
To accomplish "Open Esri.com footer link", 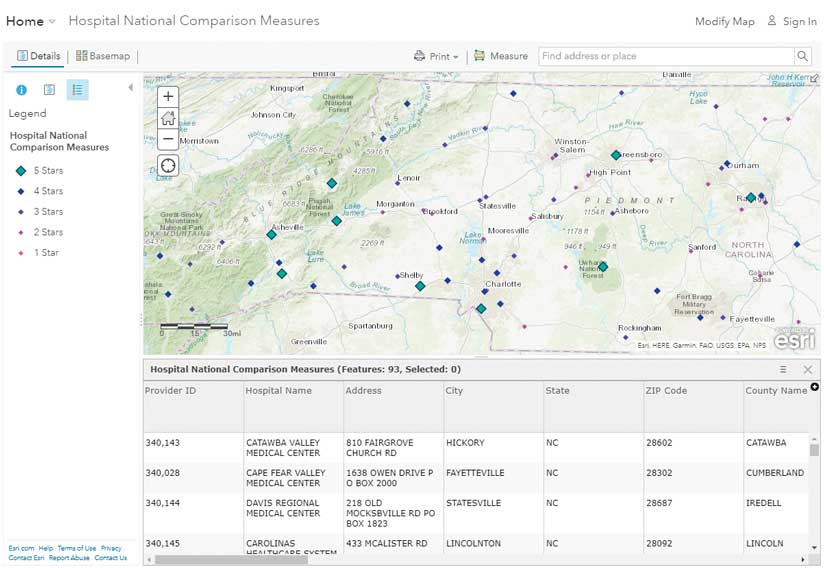I will pyautogui.click(x=21, y=548).
